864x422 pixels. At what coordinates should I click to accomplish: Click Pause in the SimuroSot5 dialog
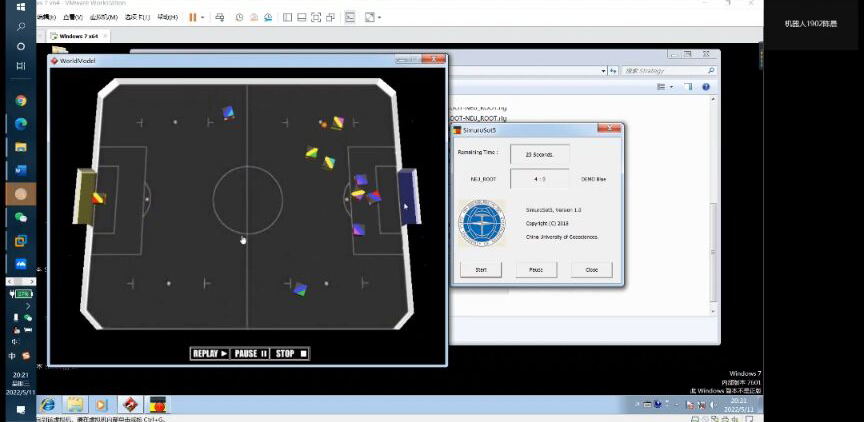pos(536,270)
